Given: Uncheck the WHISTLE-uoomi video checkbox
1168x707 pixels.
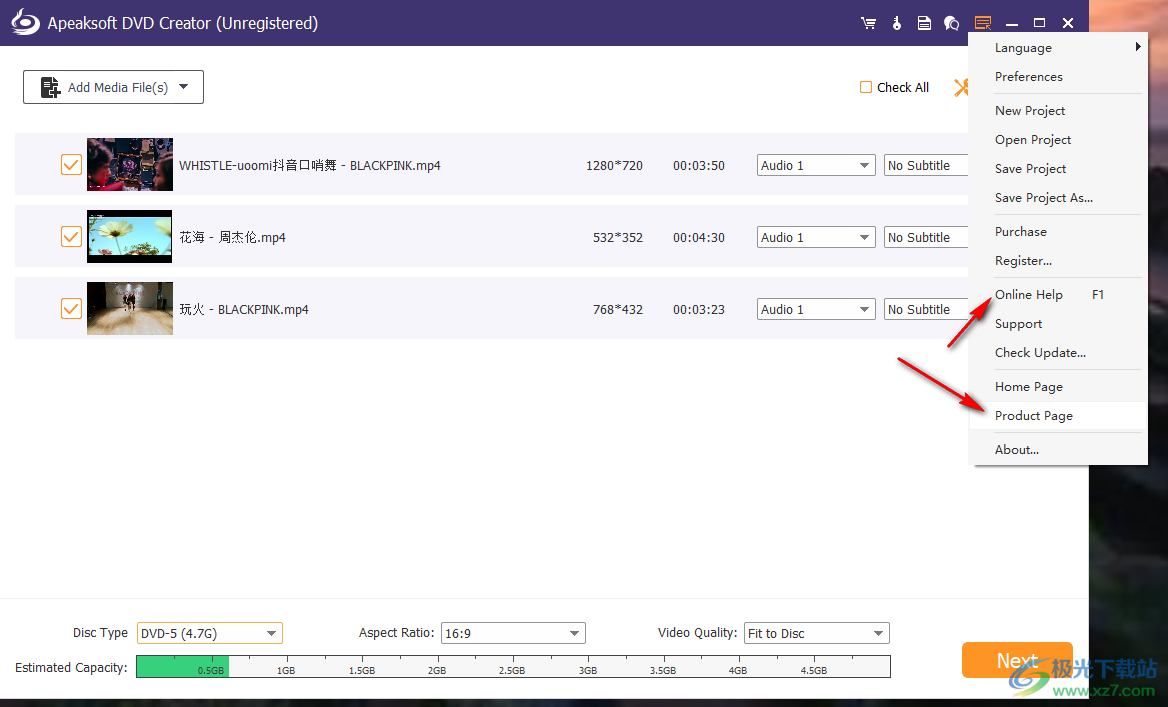Looking at the screenshot, I should 71,165.
